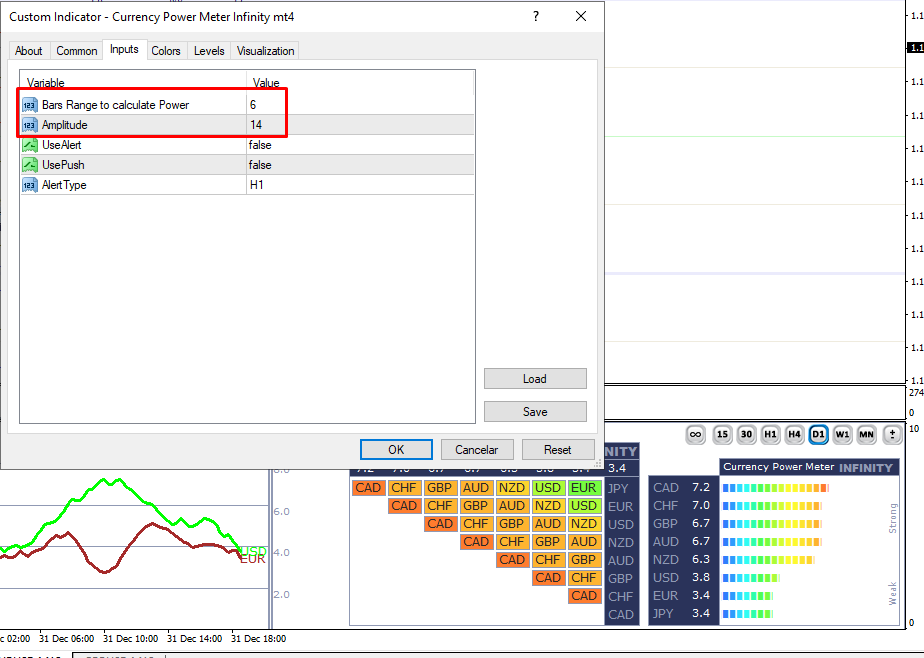Click JPY label beside the matrix
The image size is (924, 658).
tap(618, 488)
